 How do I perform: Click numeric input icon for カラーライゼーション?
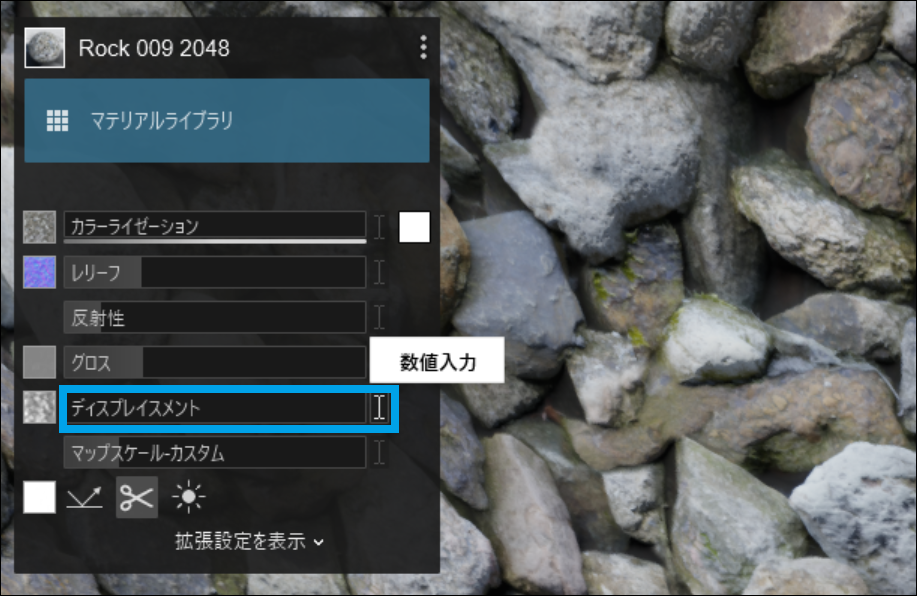pyautogui.click(x=380, y=227)
